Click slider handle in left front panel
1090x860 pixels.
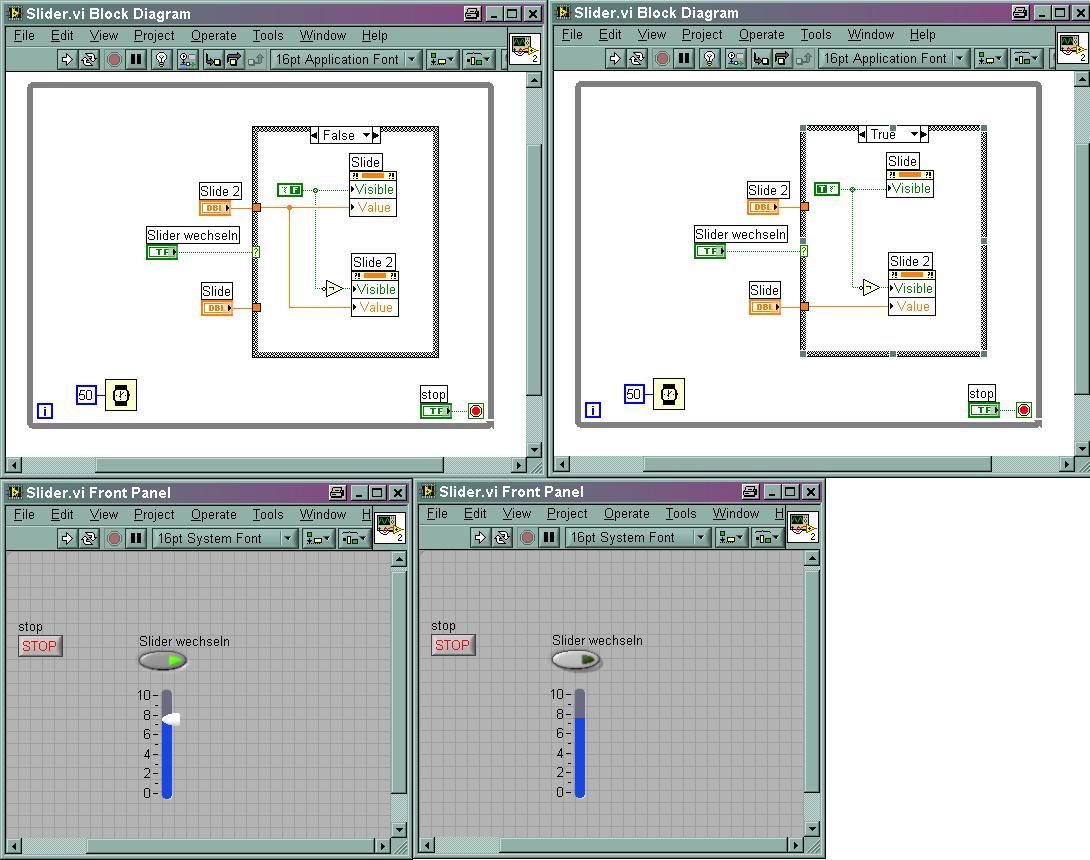171,719
